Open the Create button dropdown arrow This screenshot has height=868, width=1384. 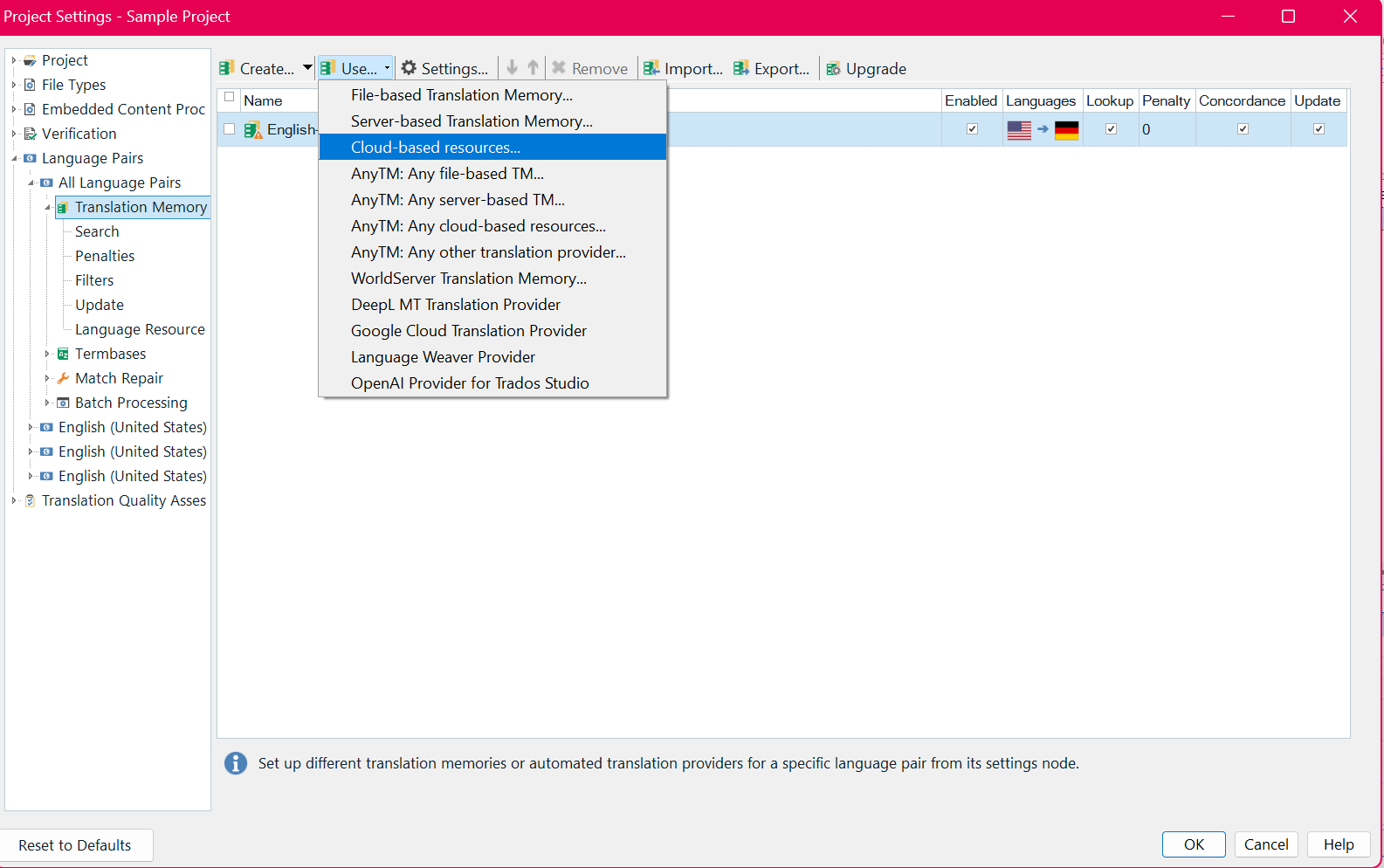click(307, 68)
